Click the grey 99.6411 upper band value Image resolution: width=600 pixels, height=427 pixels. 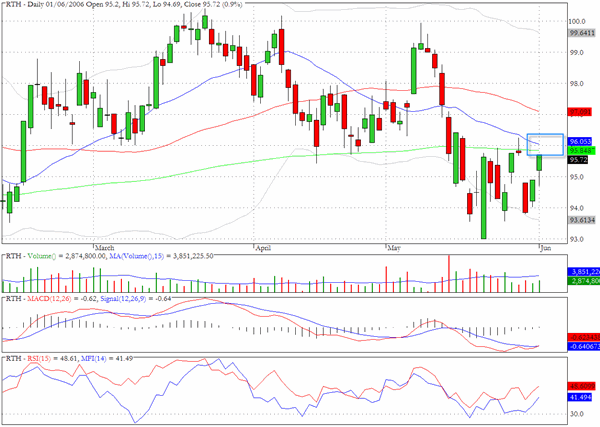(x=582, y=33)
